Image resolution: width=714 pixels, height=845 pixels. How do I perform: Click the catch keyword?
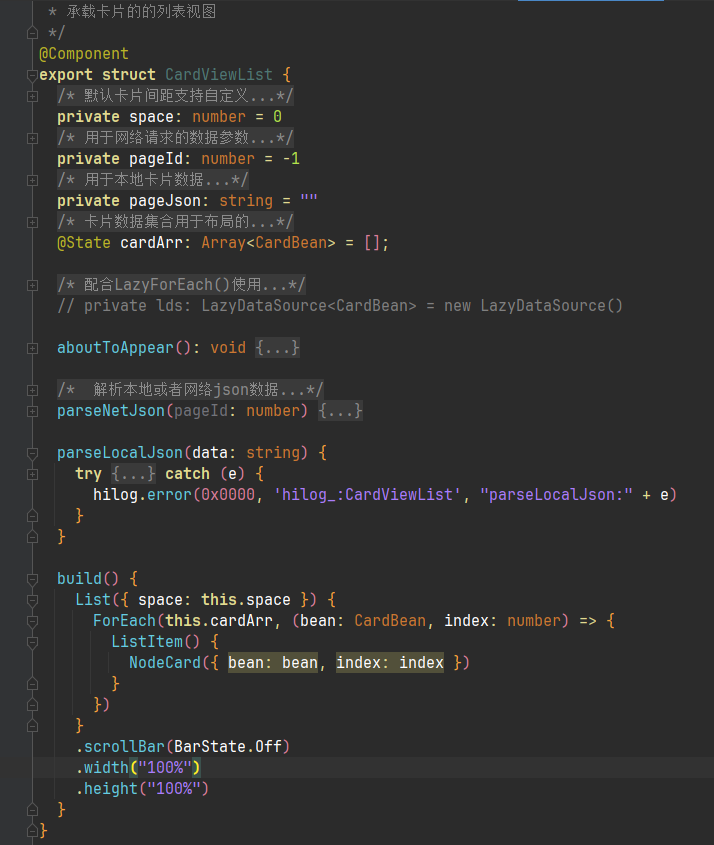187,474
